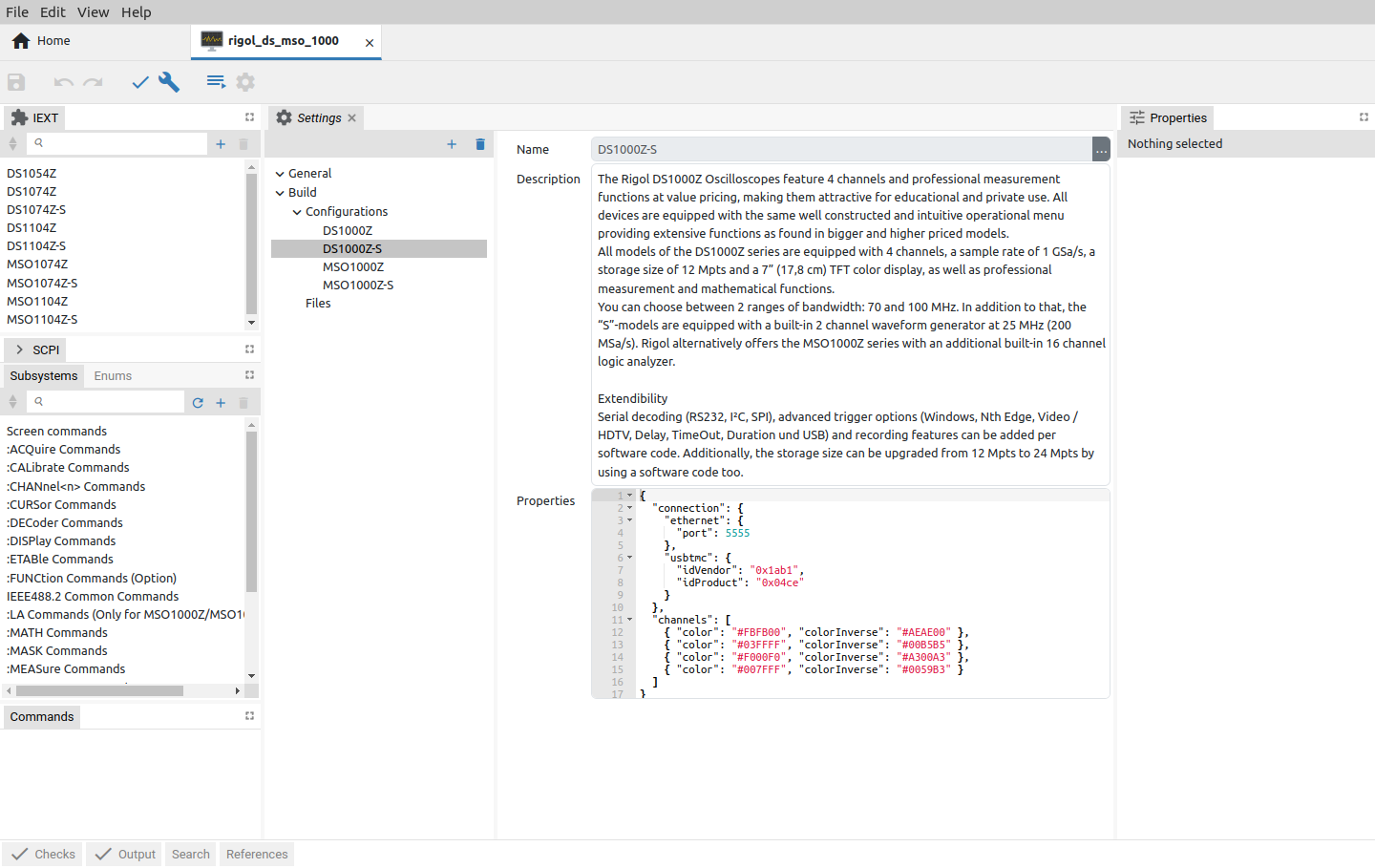The width and height of the screenshot is (1375, 868).
Task: Maximize the SCPI panel
Action: click(x=249, y=349)
